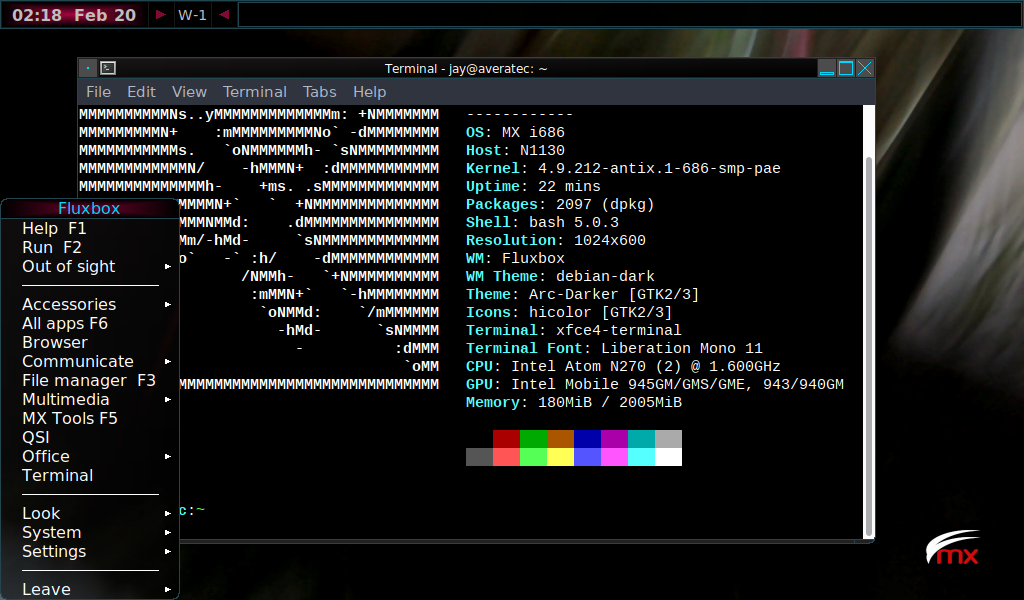Click the clock showing 02:18 Feb 20
Viewport: 1024px width, 600px height.
click(74, 15)
